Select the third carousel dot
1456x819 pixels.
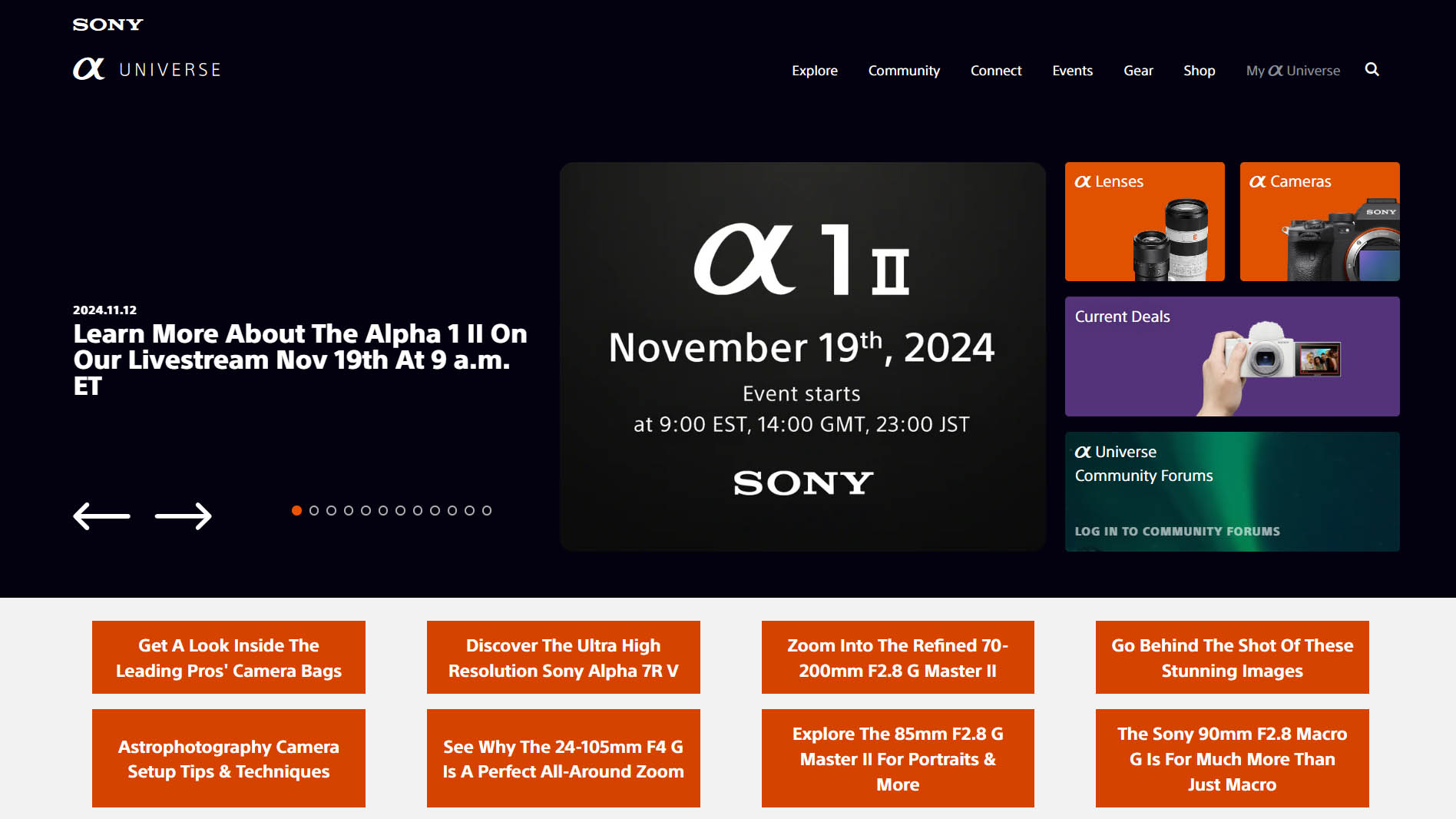[x=331, y=510]
